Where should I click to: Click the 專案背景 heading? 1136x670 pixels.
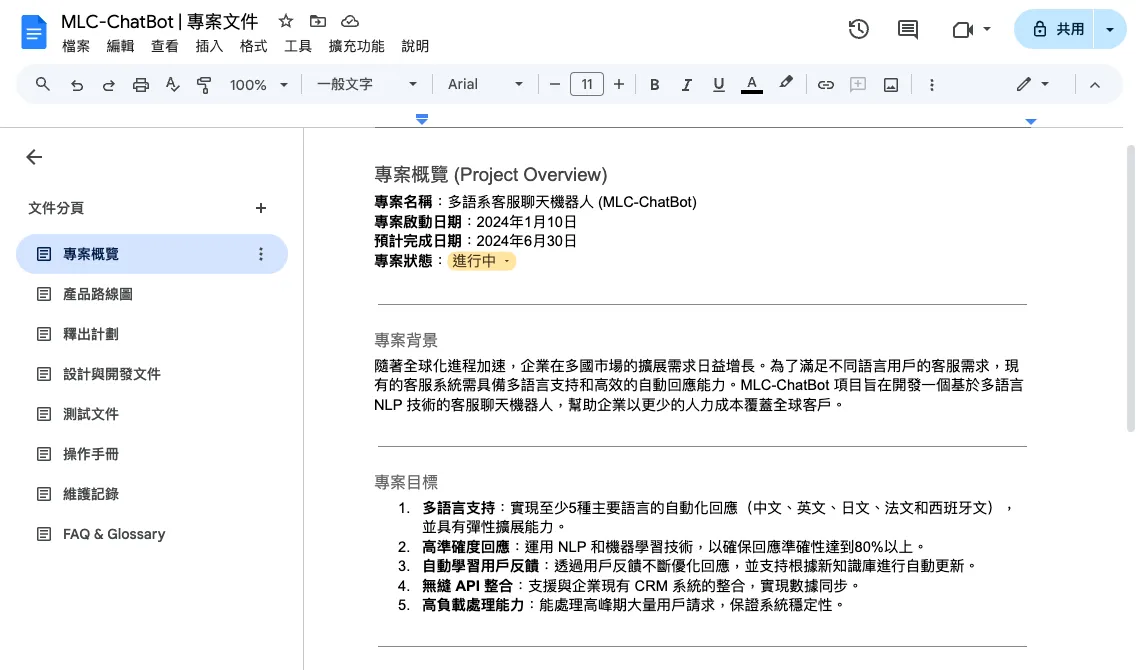pos(406,340)
